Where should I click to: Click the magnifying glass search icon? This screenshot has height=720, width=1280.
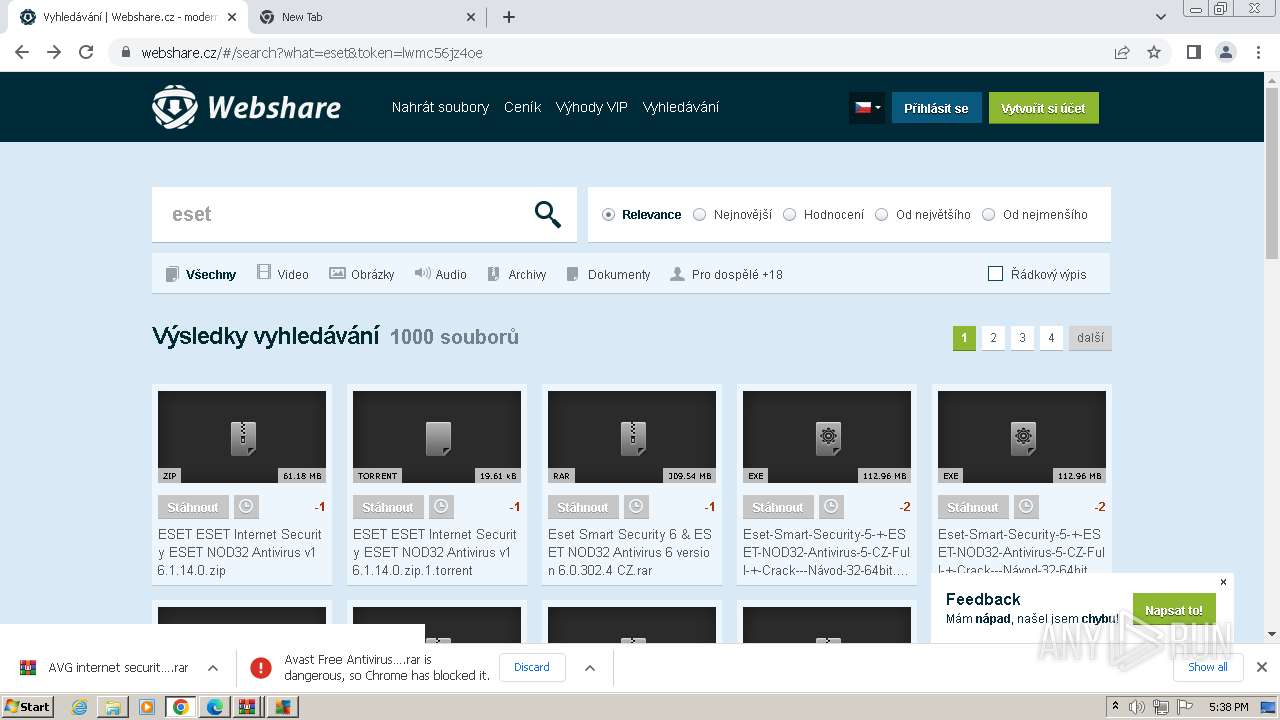click(x=547, y=214)
